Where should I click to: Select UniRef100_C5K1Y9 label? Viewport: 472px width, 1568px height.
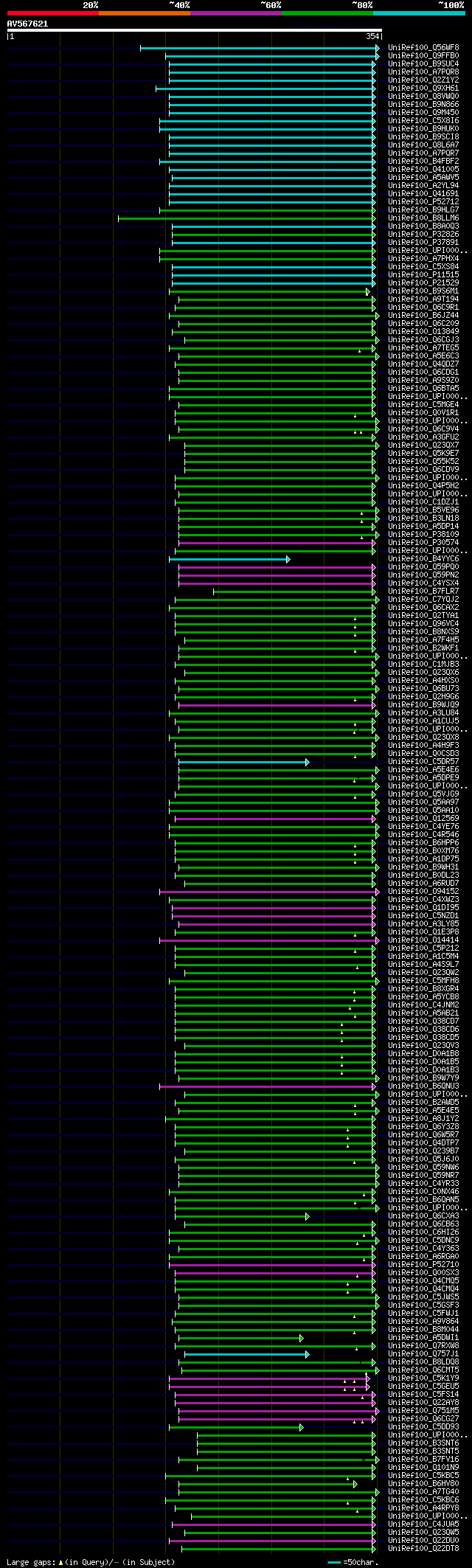(x=423, y=1378)
